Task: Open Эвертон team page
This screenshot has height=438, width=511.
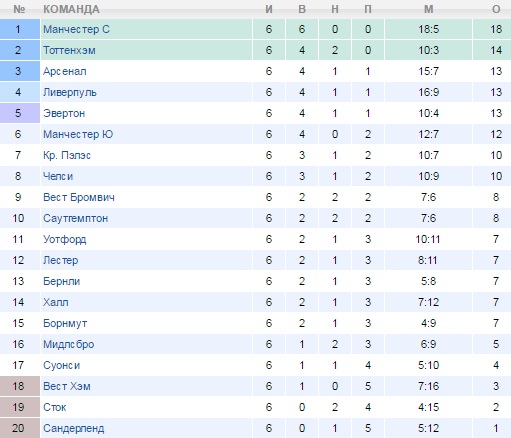Action: [64, 113]
